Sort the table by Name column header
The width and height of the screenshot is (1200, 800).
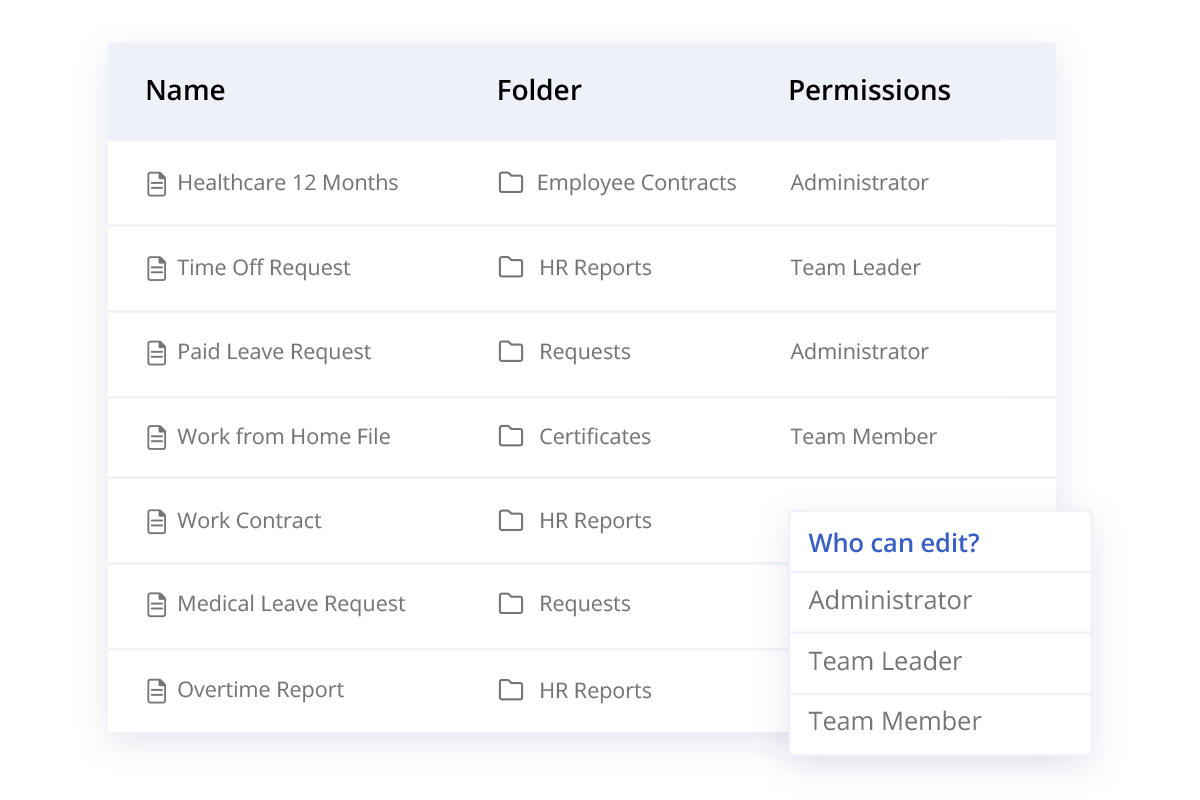coord(185,90)
